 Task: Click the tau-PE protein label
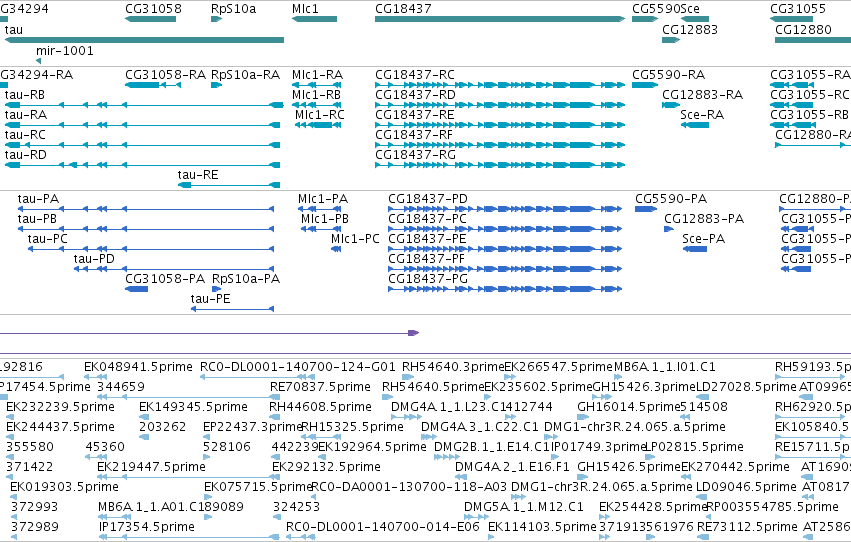tap(210, 298)
